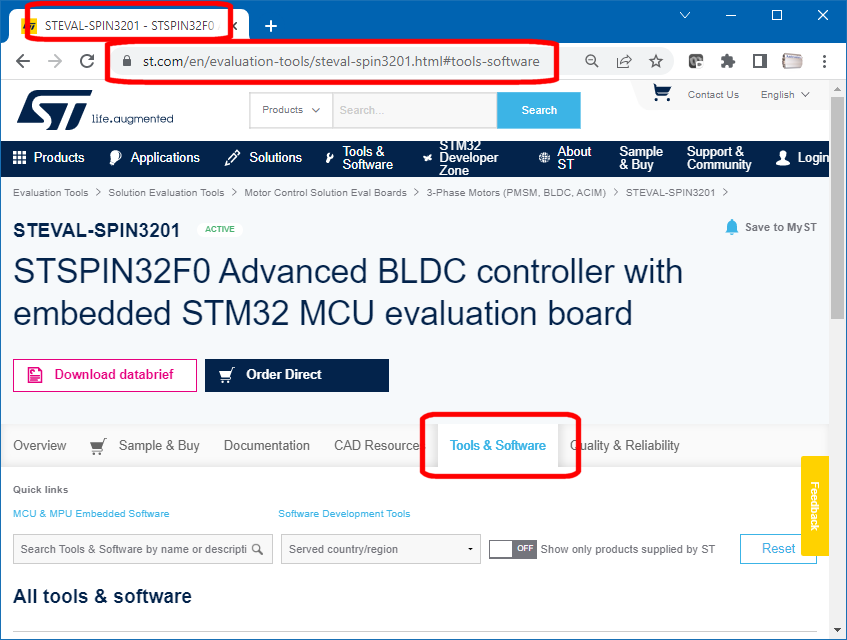Click the site Search text field
The image size is (847, 640).
(415, 110)
